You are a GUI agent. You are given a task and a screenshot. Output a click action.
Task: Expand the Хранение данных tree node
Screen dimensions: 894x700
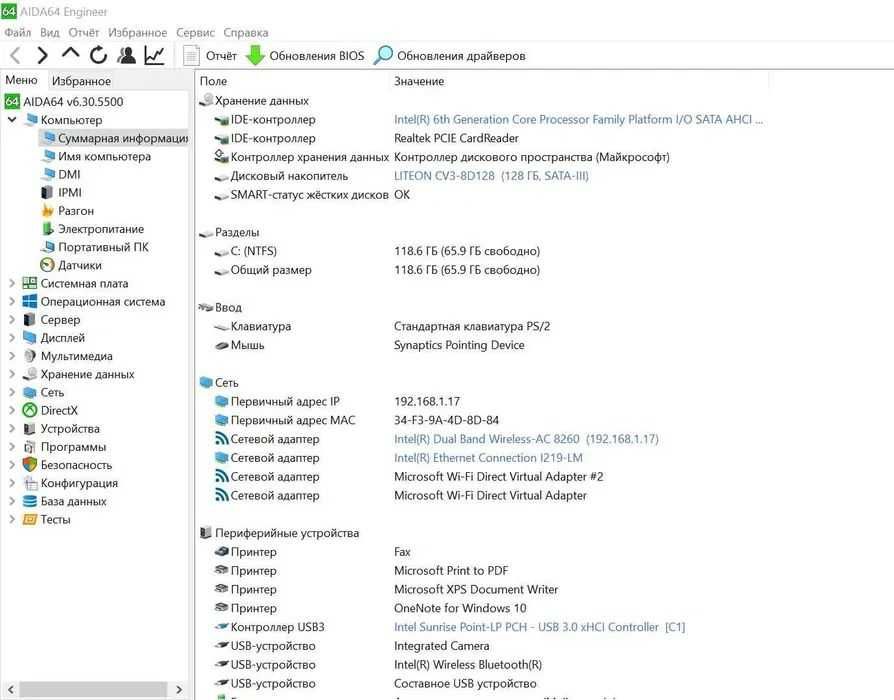(x=12, y=374)
